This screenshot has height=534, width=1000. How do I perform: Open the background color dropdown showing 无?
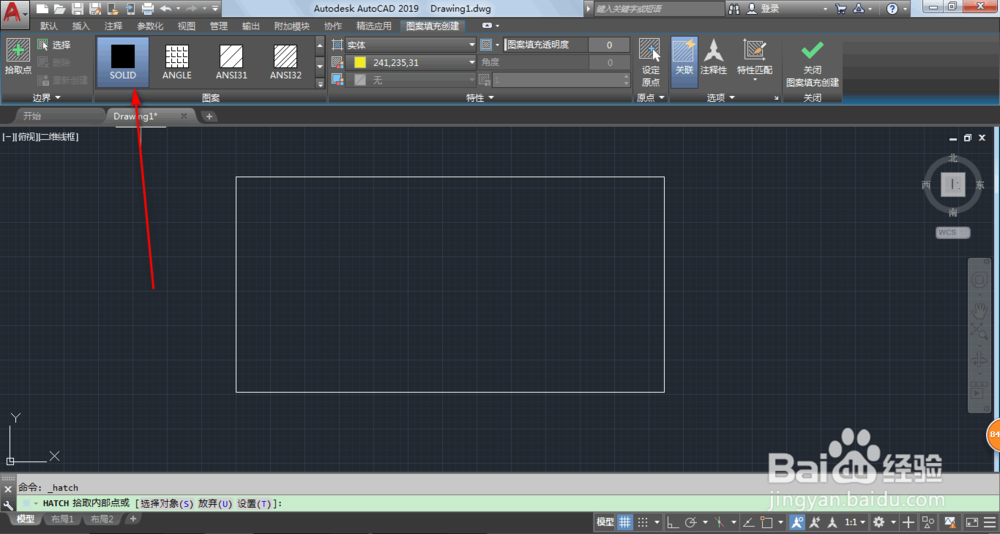[411, 80]
